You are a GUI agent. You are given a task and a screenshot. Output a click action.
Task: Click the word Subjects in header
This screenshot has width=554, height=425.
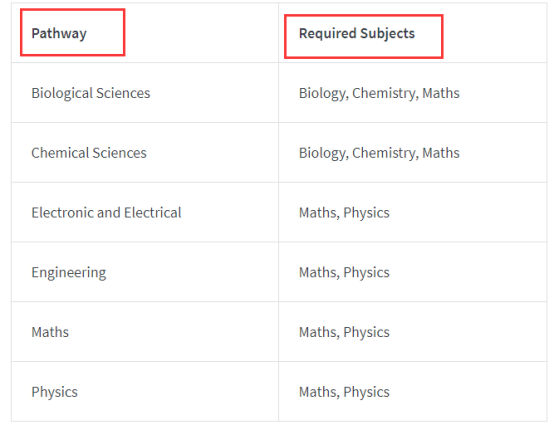388,34
